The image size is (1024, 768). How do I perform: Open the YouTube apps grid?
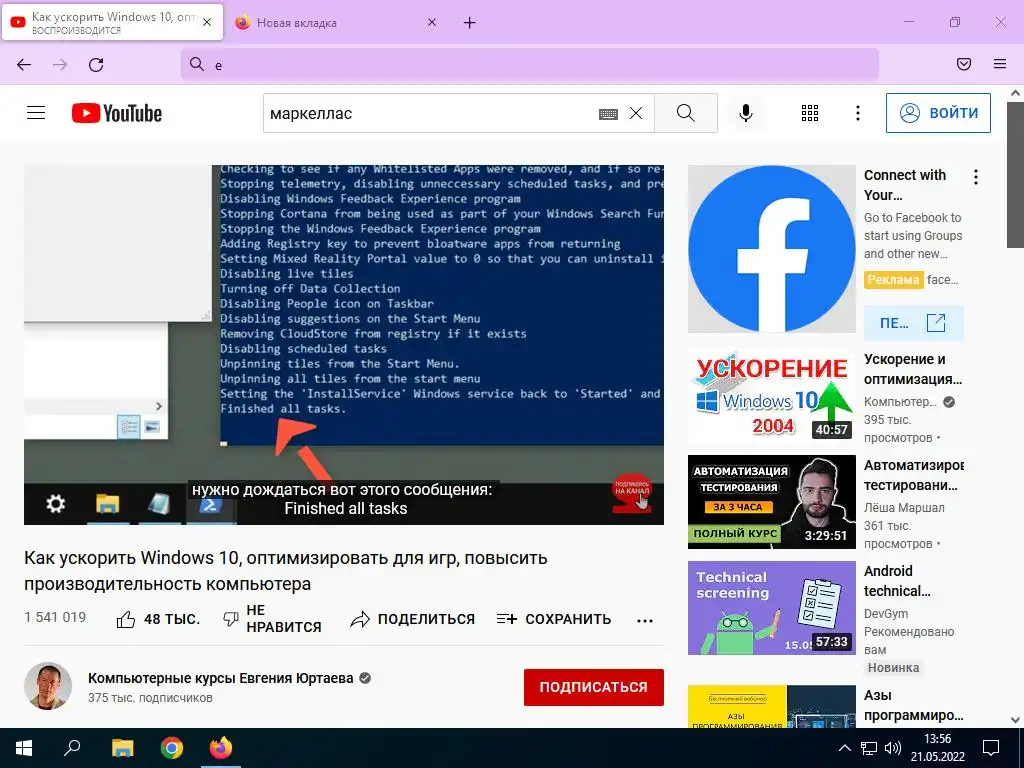tap(810, 113)
